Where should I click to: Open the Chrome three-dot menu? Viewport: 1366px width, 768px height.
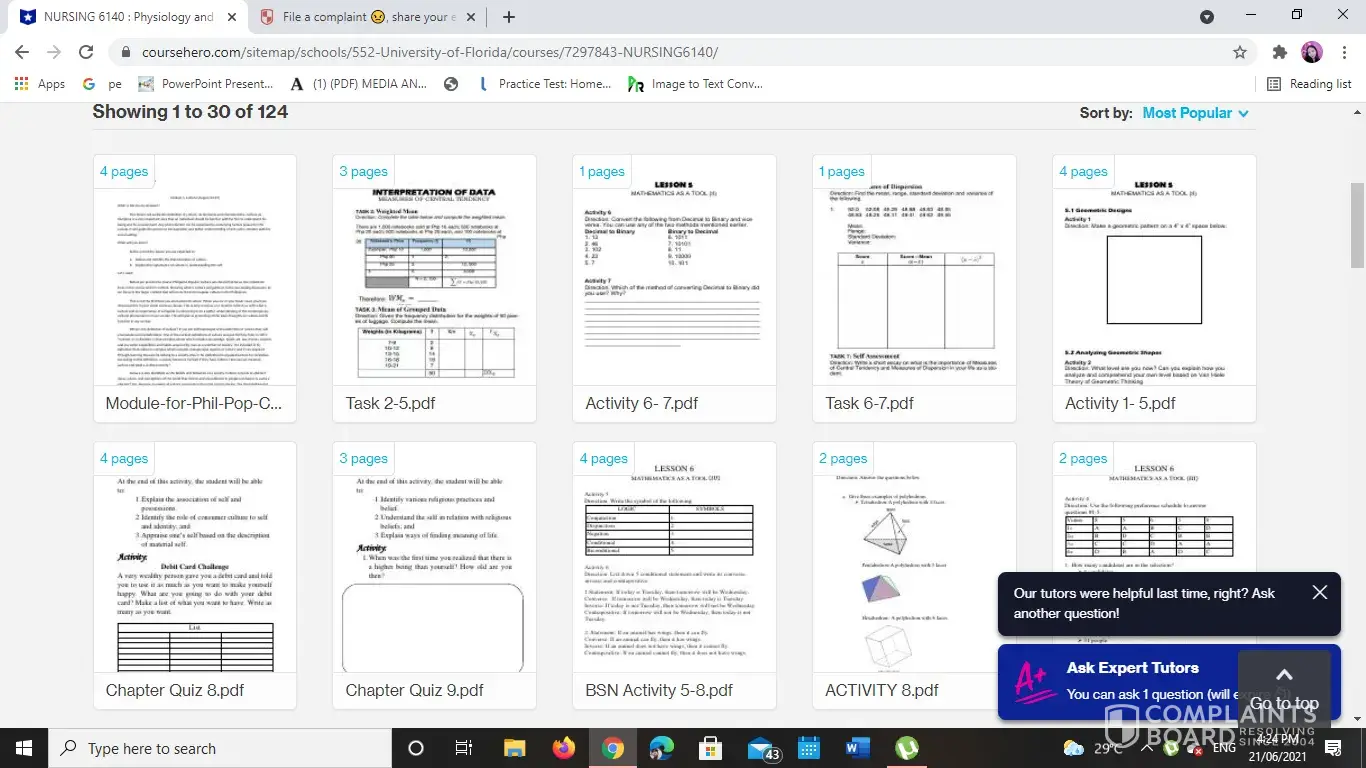coord(1344,52)
